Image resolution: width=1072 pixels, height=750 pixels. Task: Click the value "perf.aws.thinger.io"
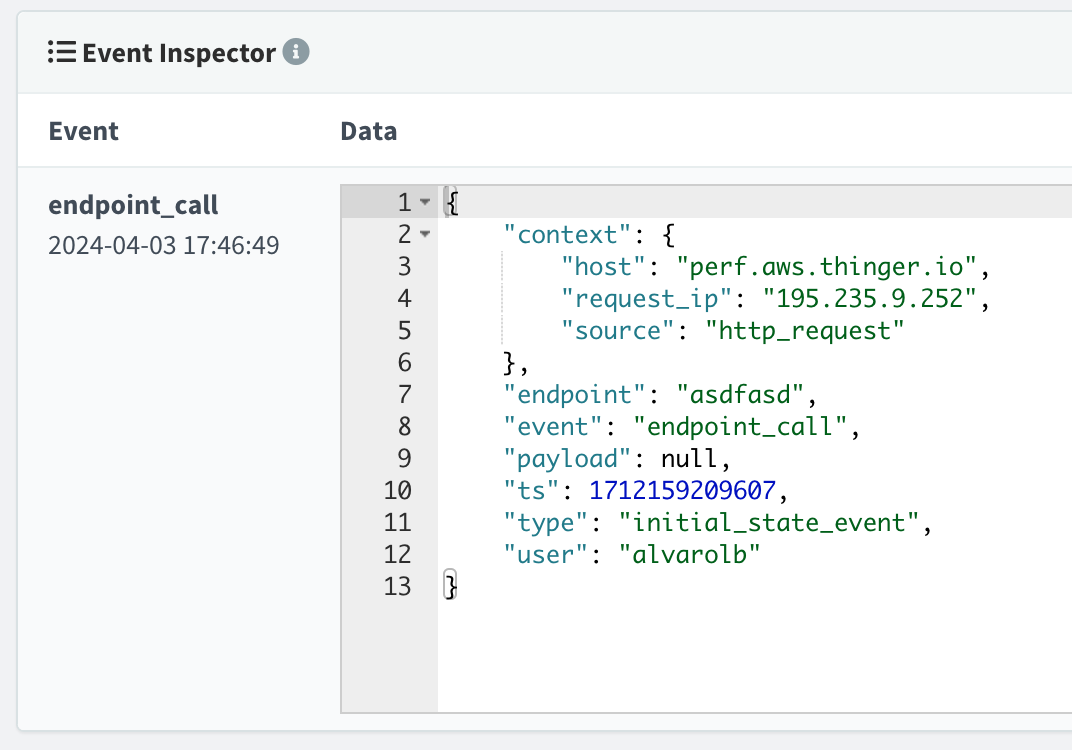coord(827,267)
